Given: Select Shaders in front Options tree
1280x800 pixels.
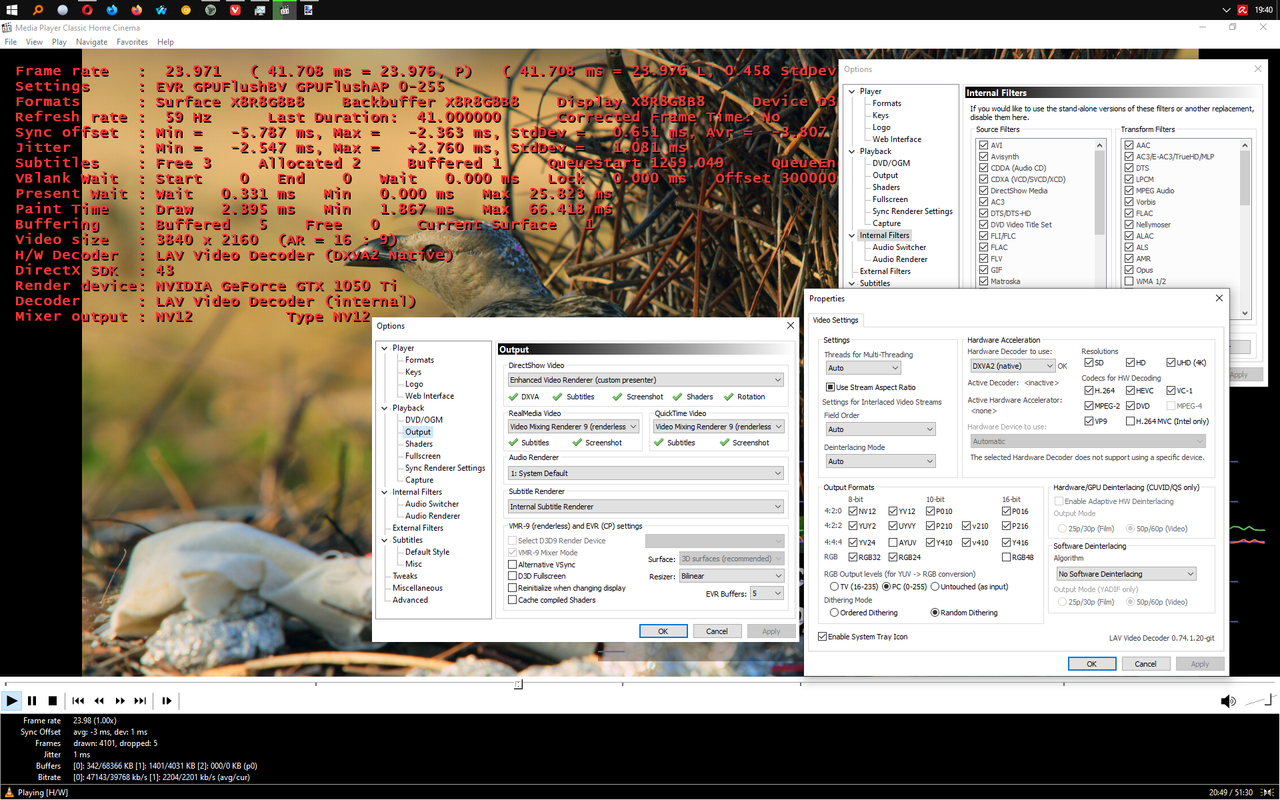Looking at the screenshot, I should click(419, 444).
